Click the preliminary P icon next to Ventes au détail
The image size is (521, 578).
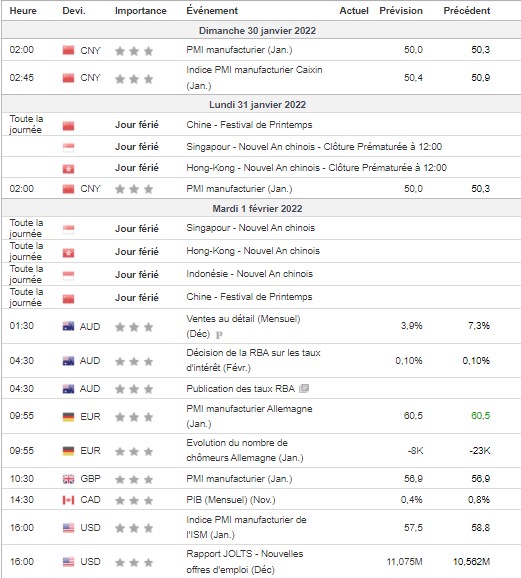coord(219,335)
